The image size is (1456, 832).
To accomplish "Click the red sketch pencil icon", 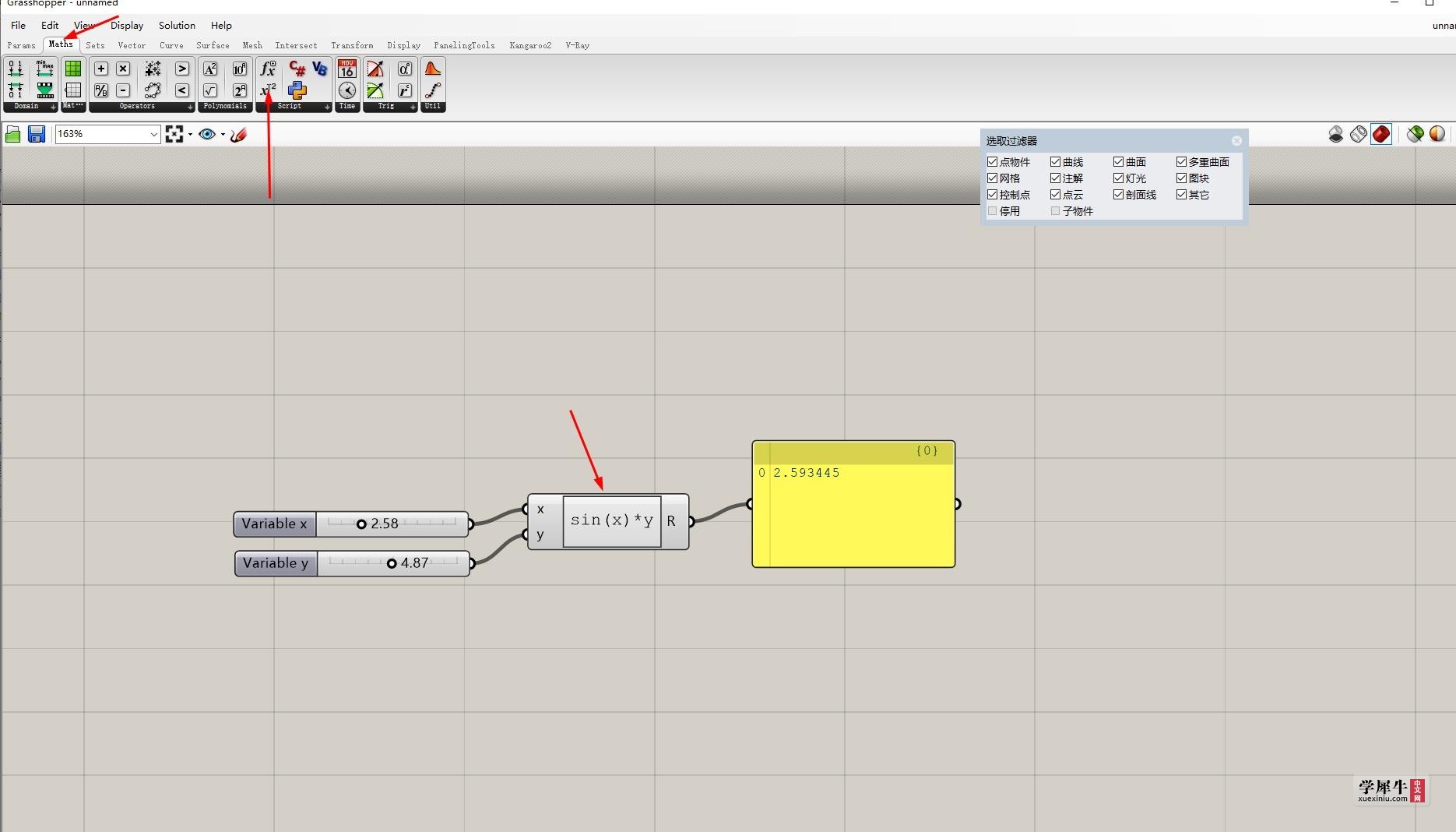I will pos(238,134).
